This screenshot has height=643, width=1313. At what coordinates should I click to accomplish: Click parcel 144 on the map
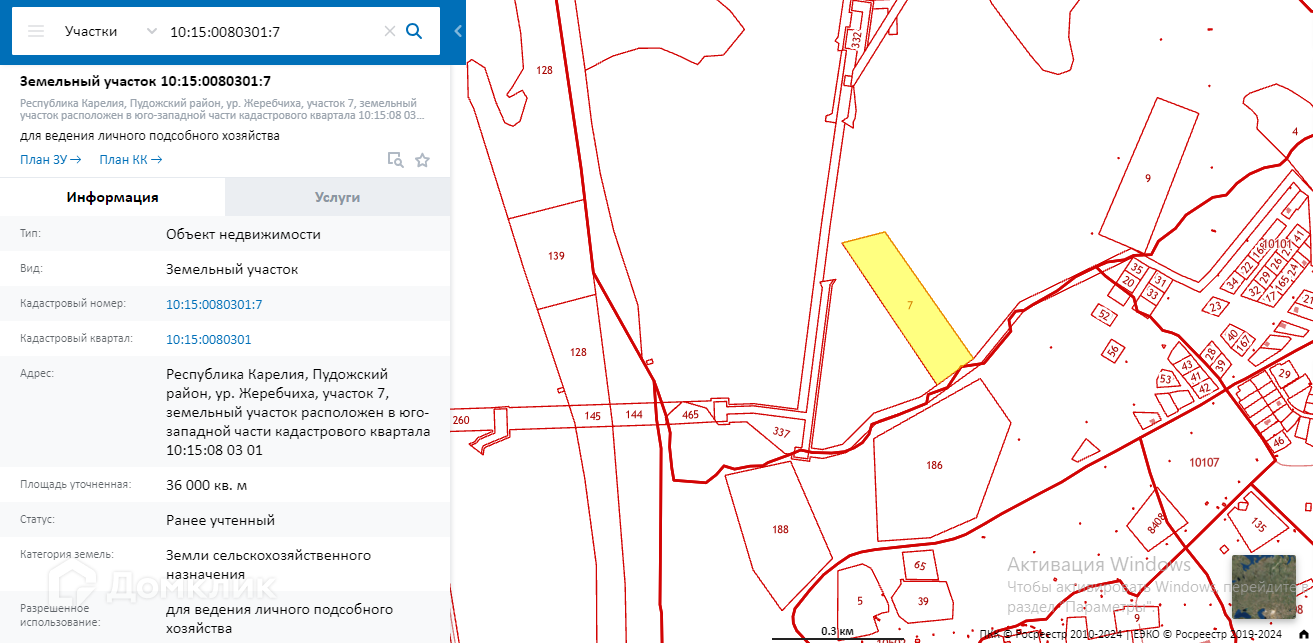coord(634,414)
